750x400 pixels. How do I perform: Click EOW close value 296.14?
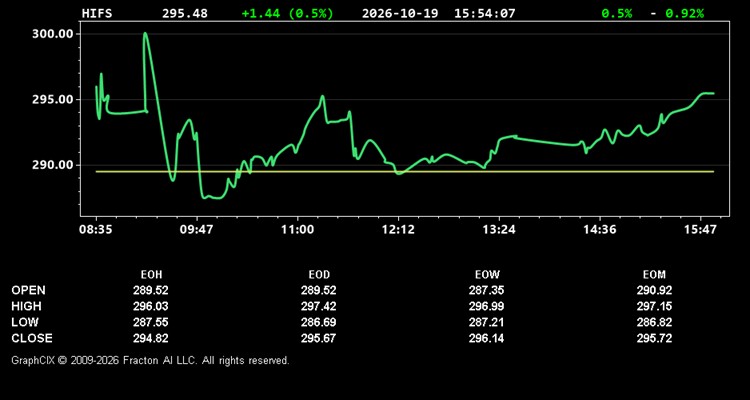pyautogui.click(x=486, y=338)
